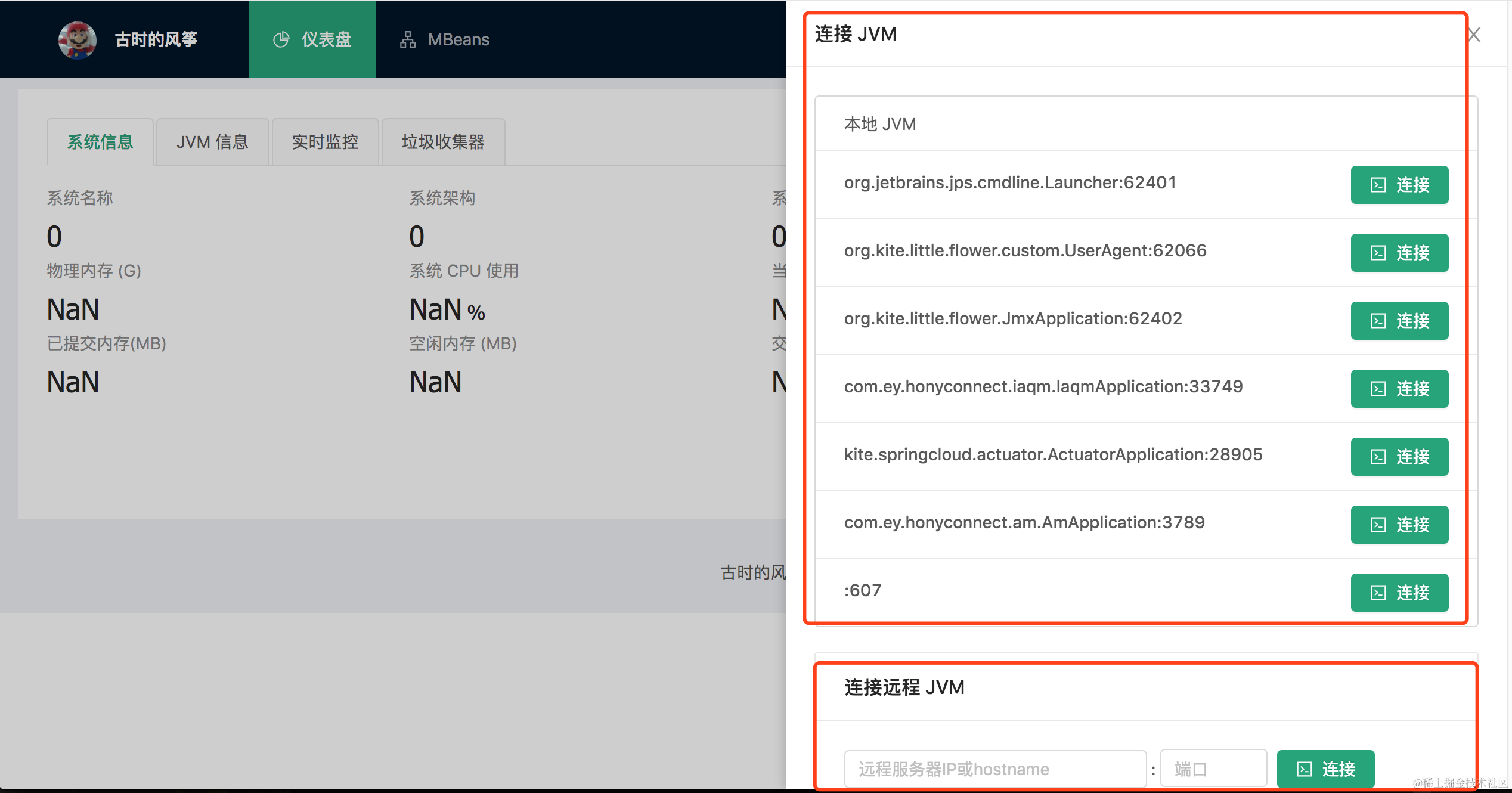Click the MBeans diagram icon in navbar
1512x793 pixels.
coord(407,39)
